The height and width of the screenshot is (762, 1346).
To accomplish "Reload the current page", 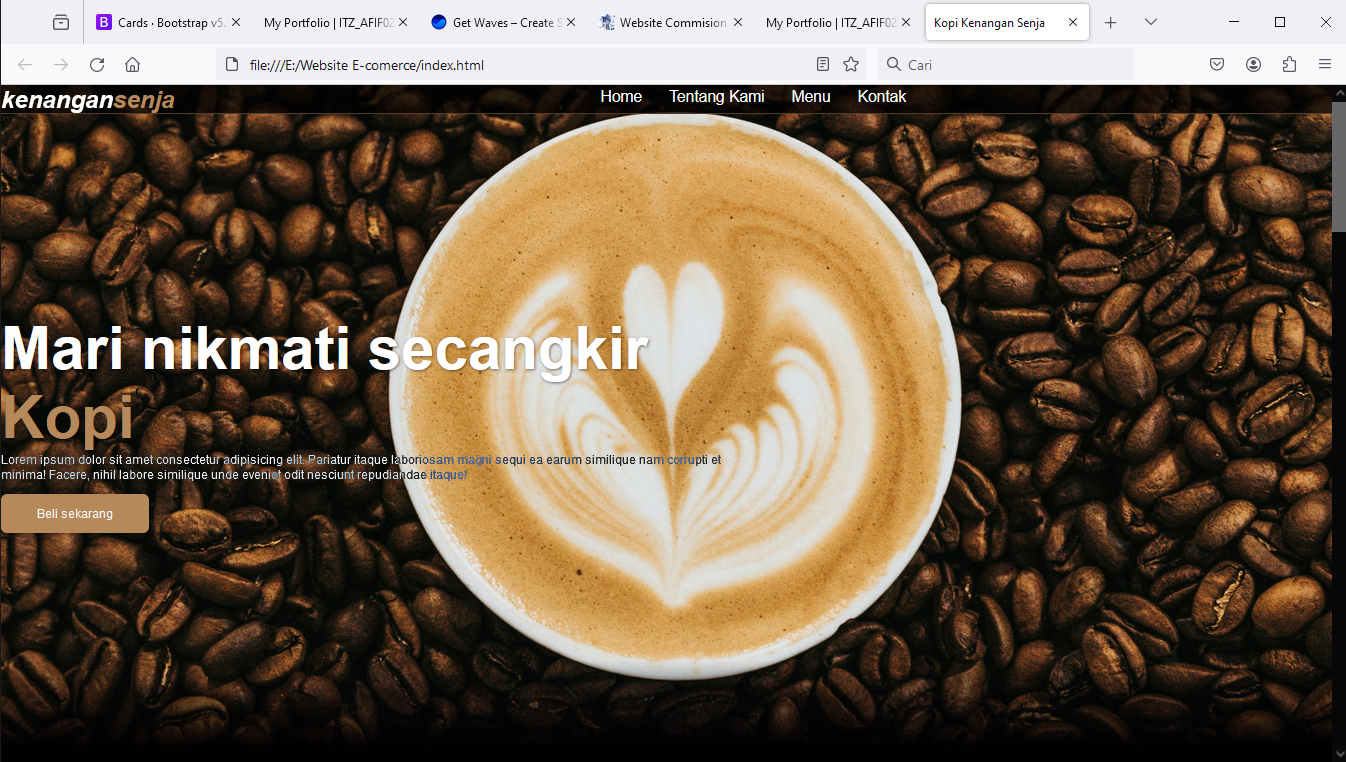I will (96, 64).
